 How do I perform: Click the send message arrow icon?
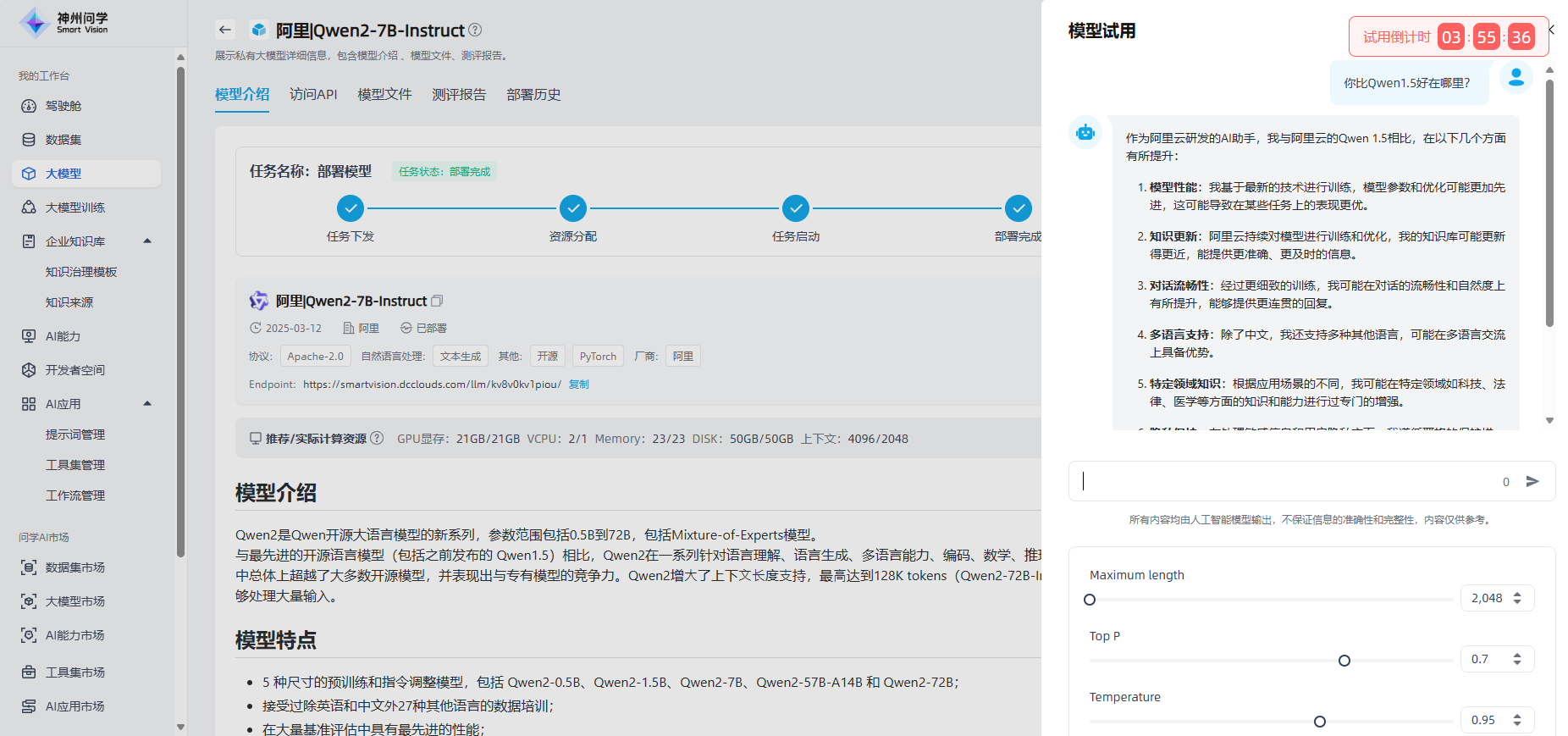1532,481
